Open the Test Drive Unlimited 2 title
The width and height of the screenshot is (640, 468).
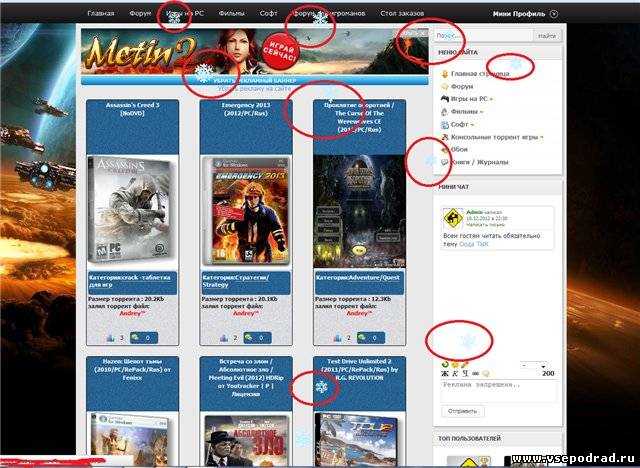[360, 369]
